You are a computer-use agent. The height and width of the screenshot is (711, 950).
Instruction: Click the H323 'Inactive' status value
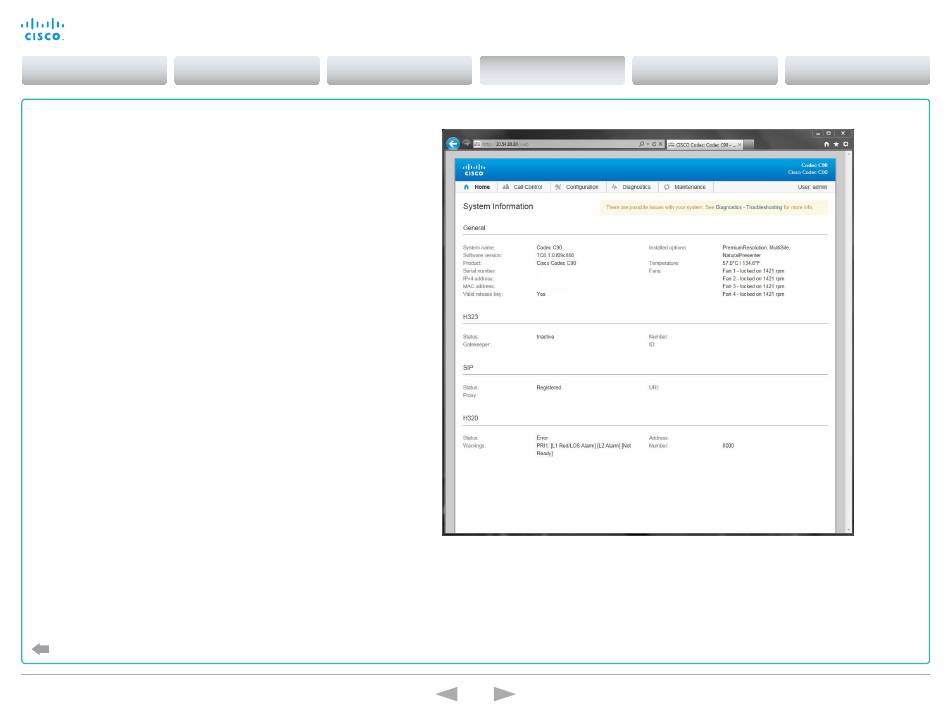[x=545, y=337]
